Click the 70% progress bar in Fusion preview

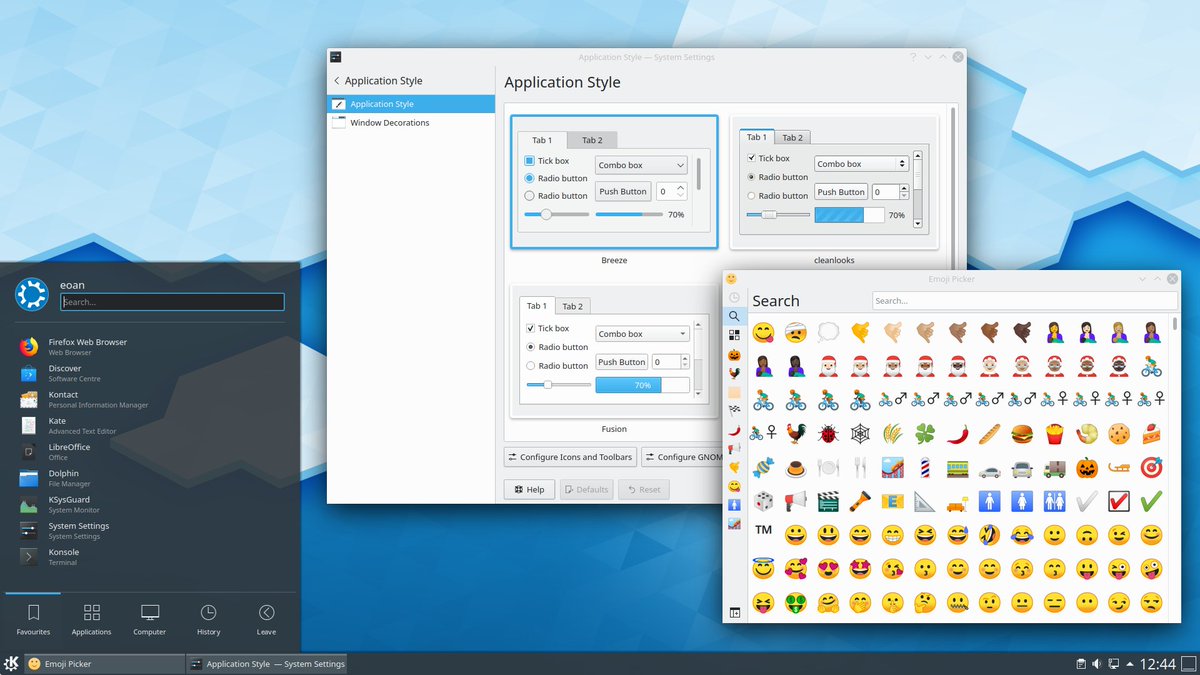[642, 385]
